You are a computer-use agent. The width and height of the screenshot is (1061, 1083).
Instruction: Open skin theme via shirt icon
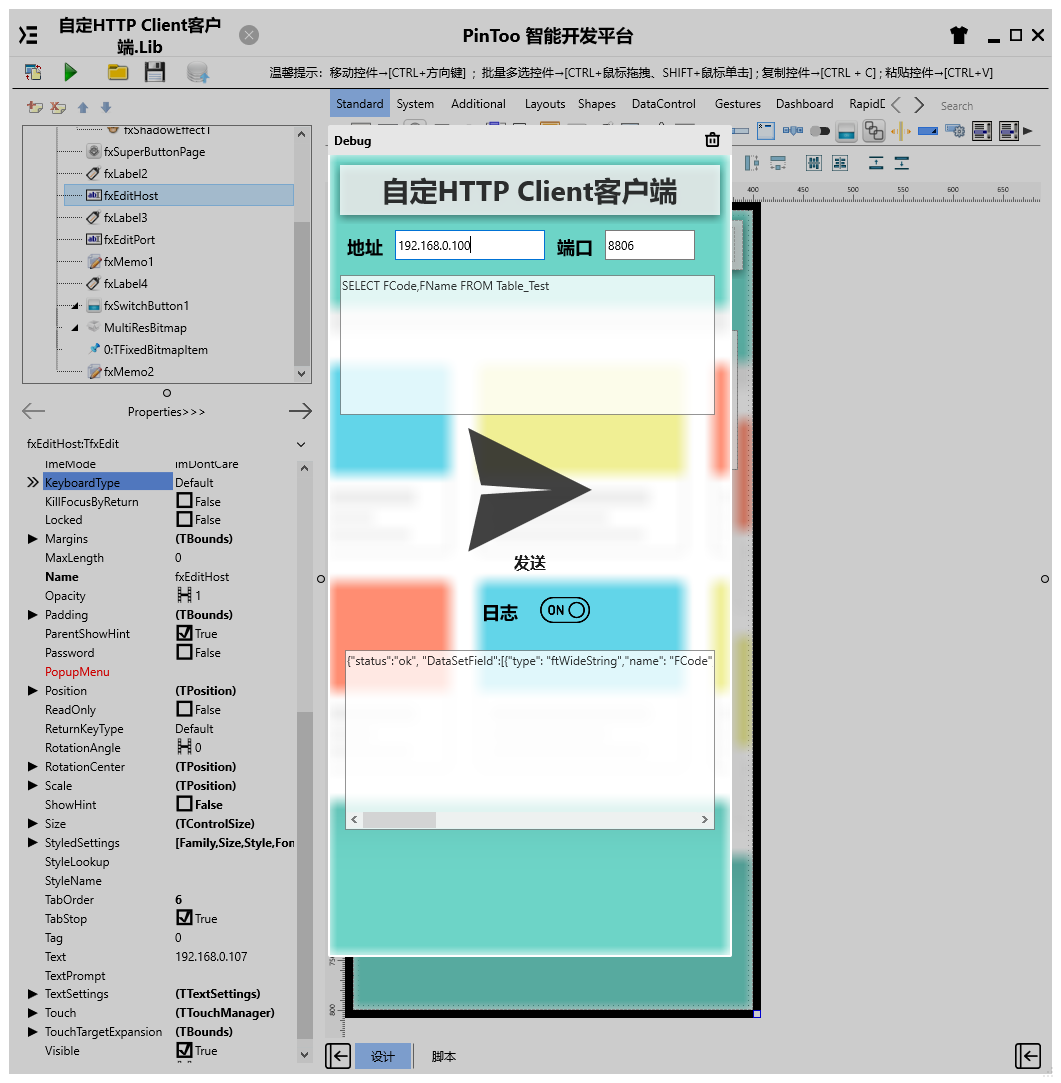tap(959, 35)
